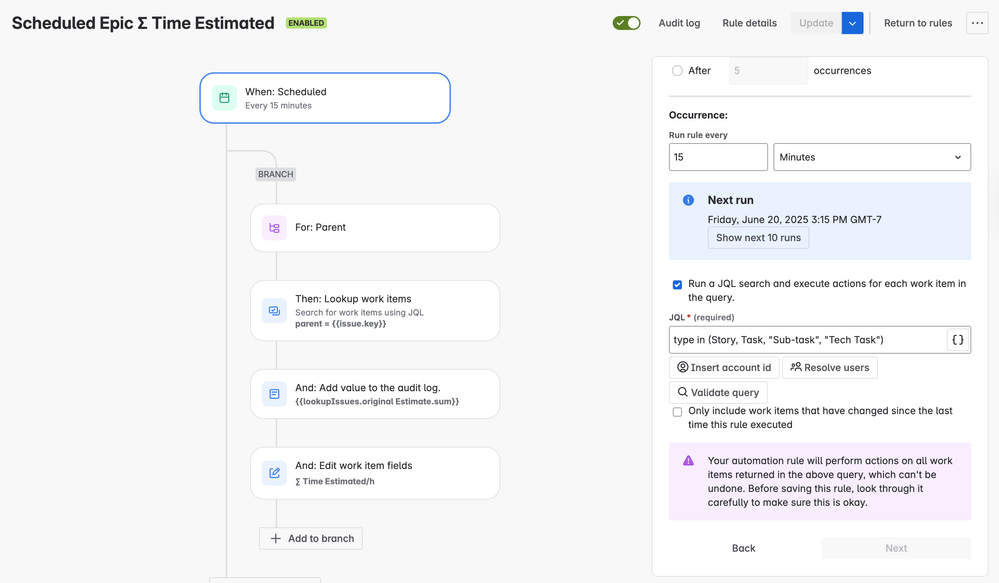Screen dimensions: 999x583
Task: Click the Back button
Action: [744, 548]
